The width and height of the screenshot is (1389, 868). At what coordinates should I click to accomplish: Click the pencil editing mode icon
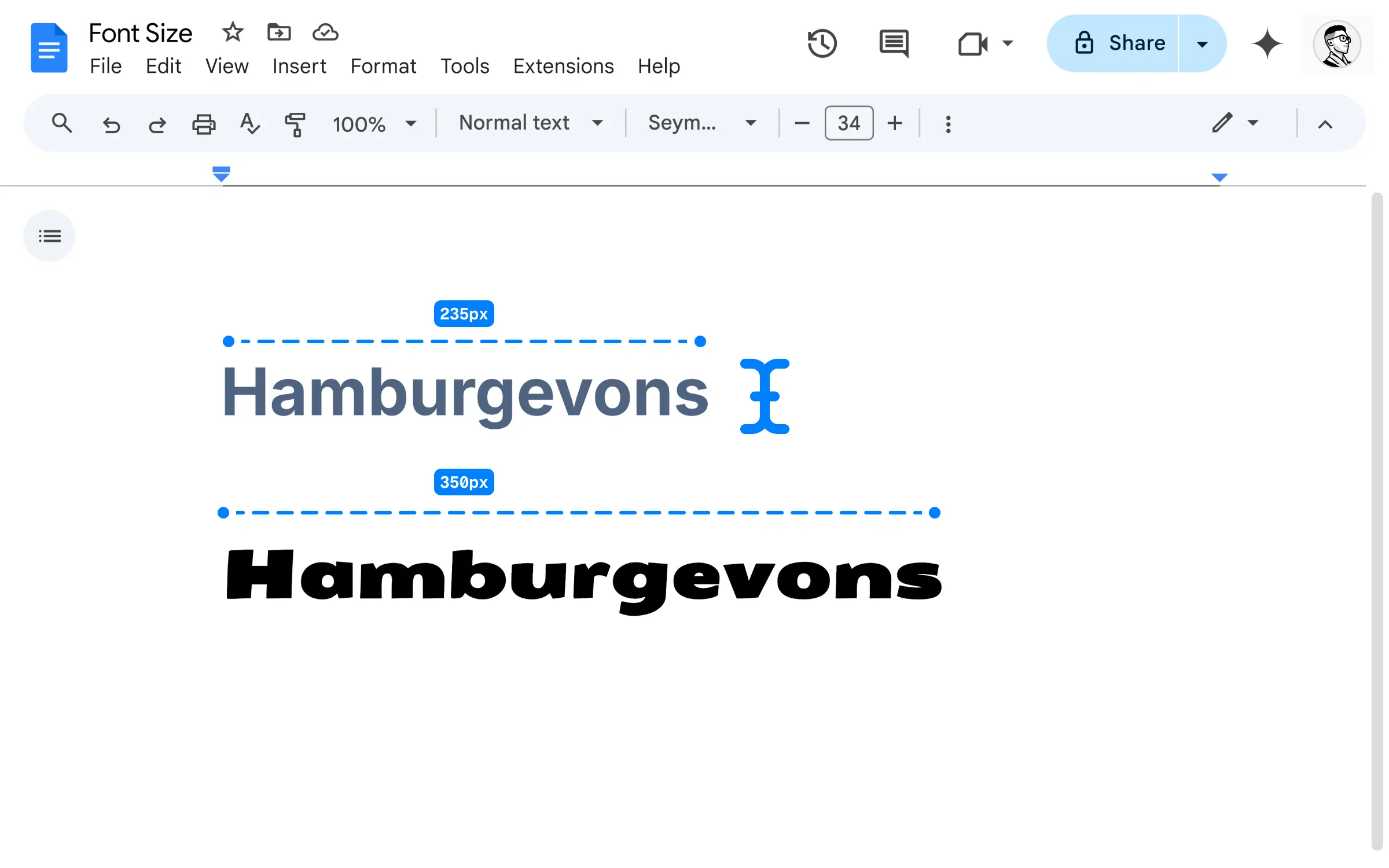(1222, 123)
